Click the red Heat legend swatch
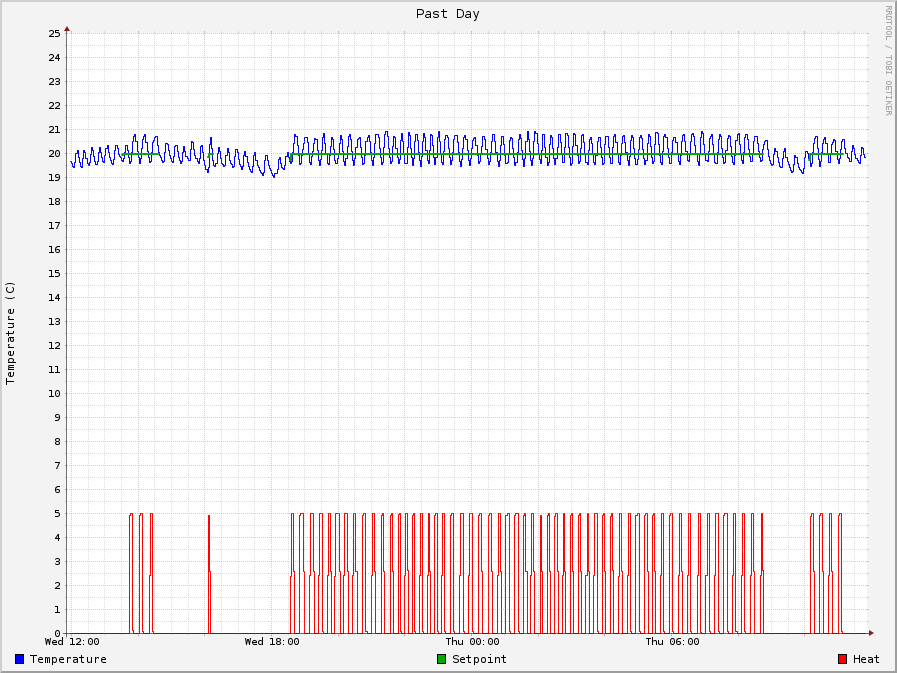Screen dimensions: 897x673 (x=842, y=659)
